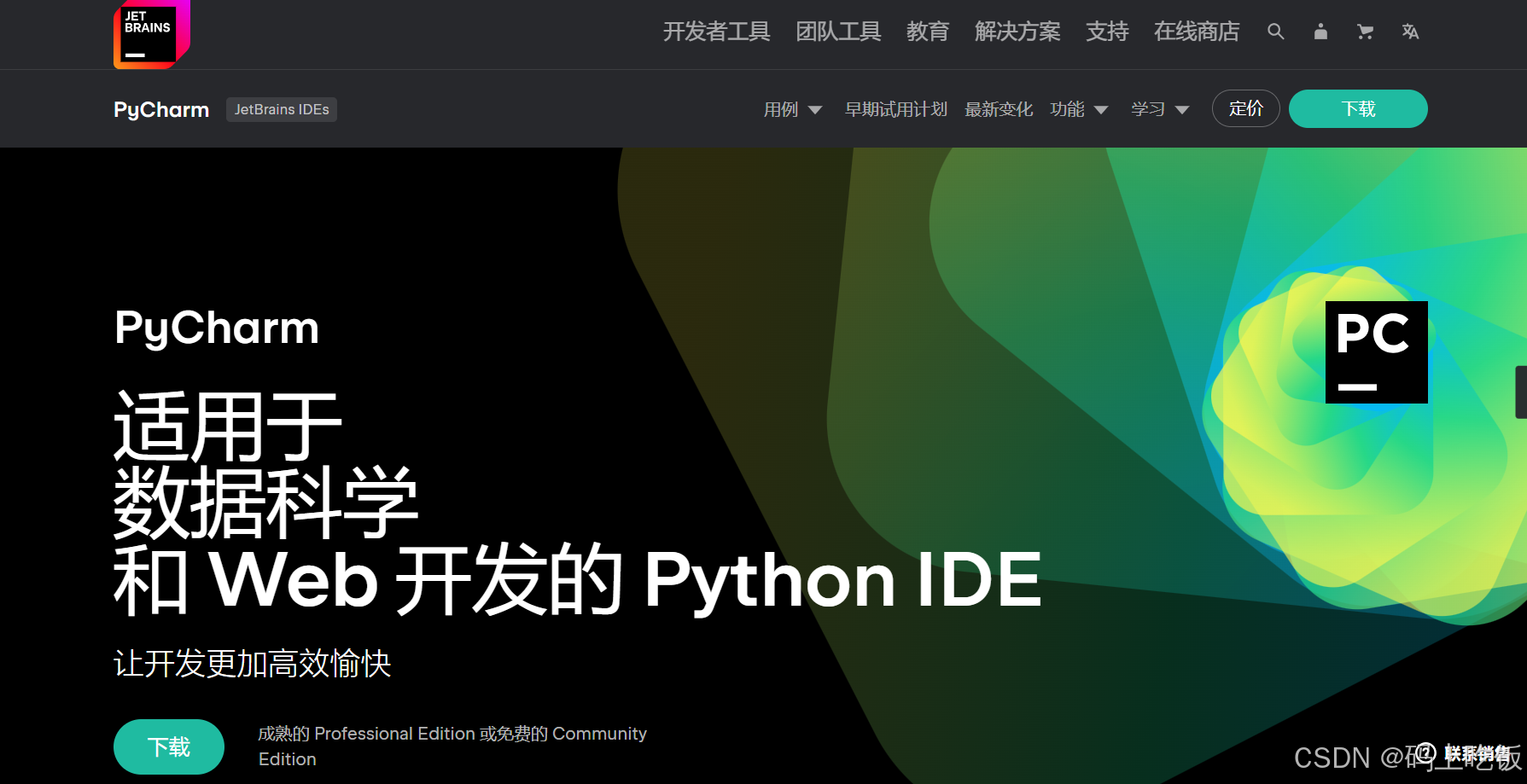Viewport: 1527px width, 784px height.
Task: Expand the 学习 dropdown
Action: [1160, 109]
